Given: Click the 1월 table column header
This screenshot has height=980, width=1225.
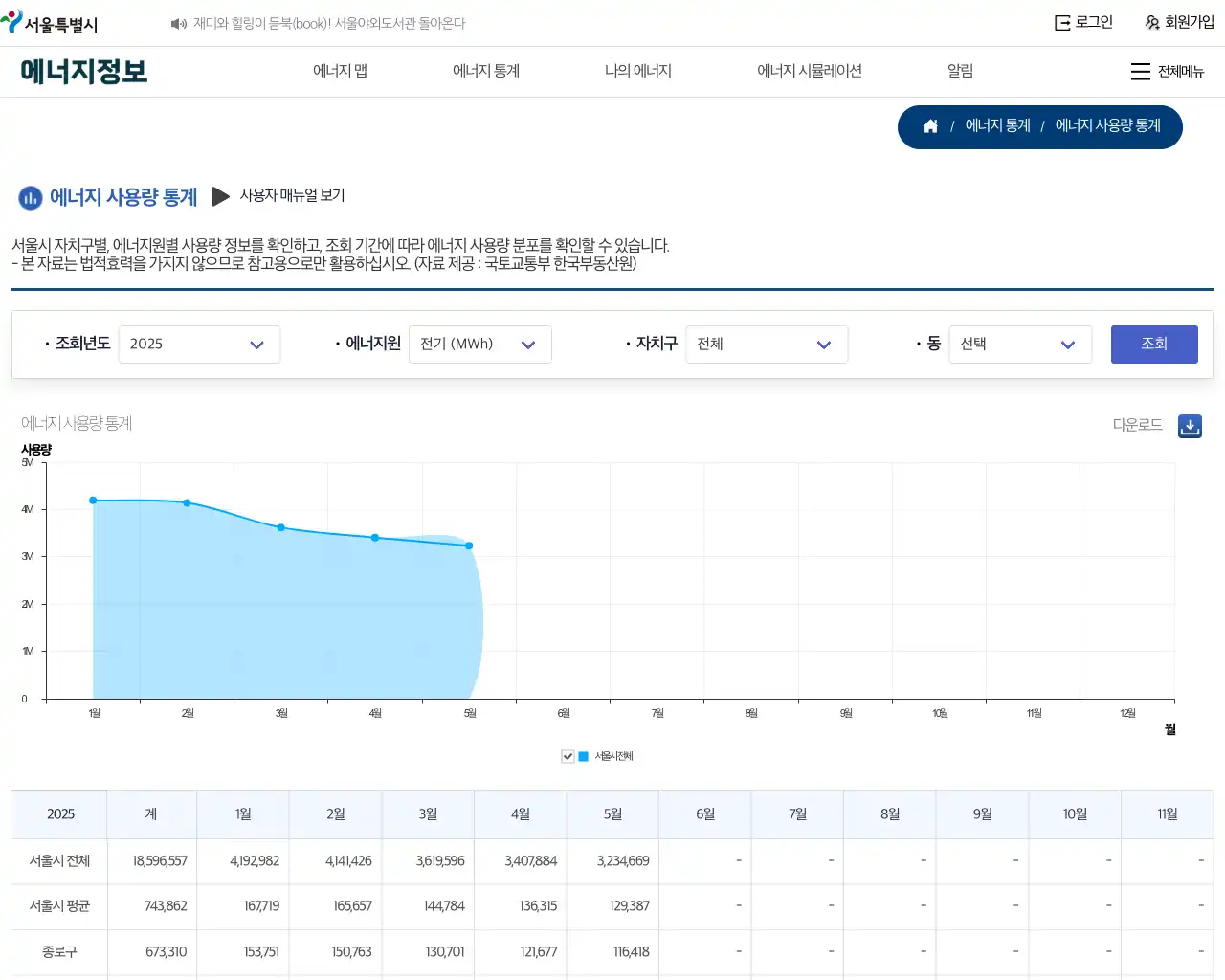Looking at the screenshot, I should point(243,814).
